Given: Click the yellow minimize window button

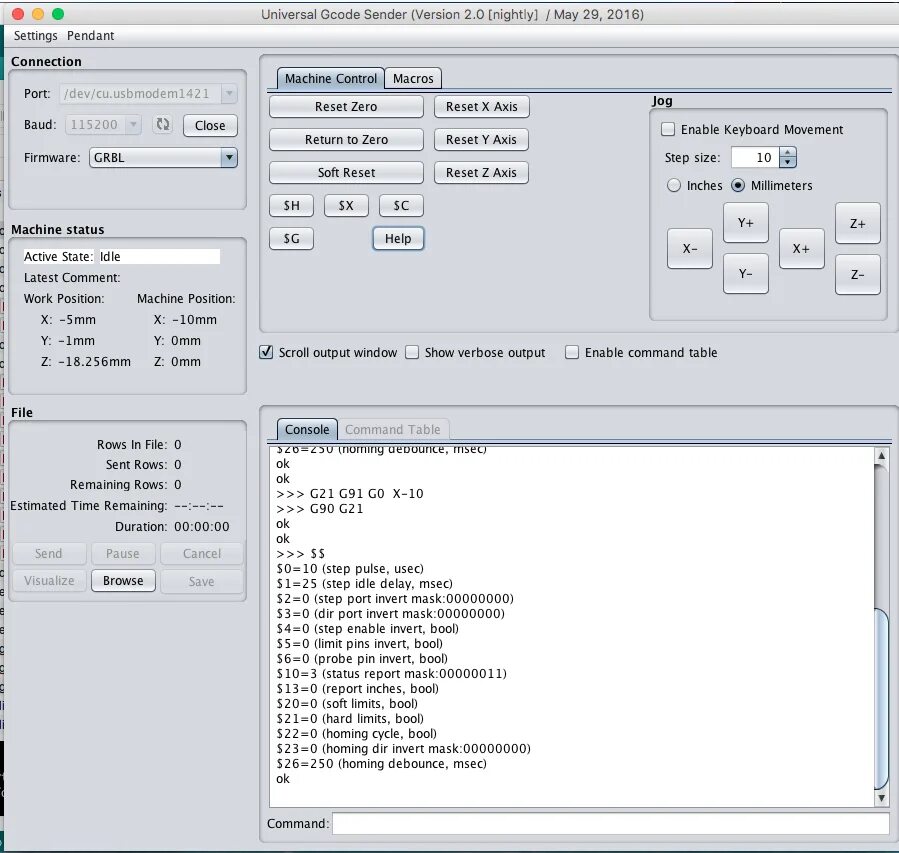Looking at the screenshot, I should 38,14.
